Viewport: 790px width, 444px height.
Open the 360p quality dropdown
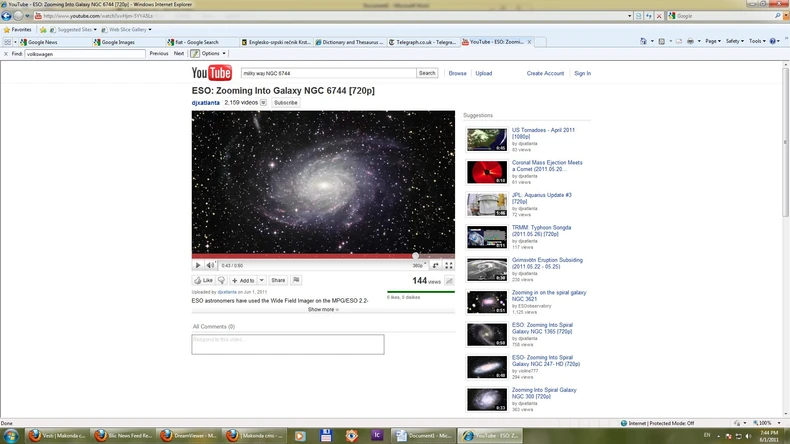[419, 265]
